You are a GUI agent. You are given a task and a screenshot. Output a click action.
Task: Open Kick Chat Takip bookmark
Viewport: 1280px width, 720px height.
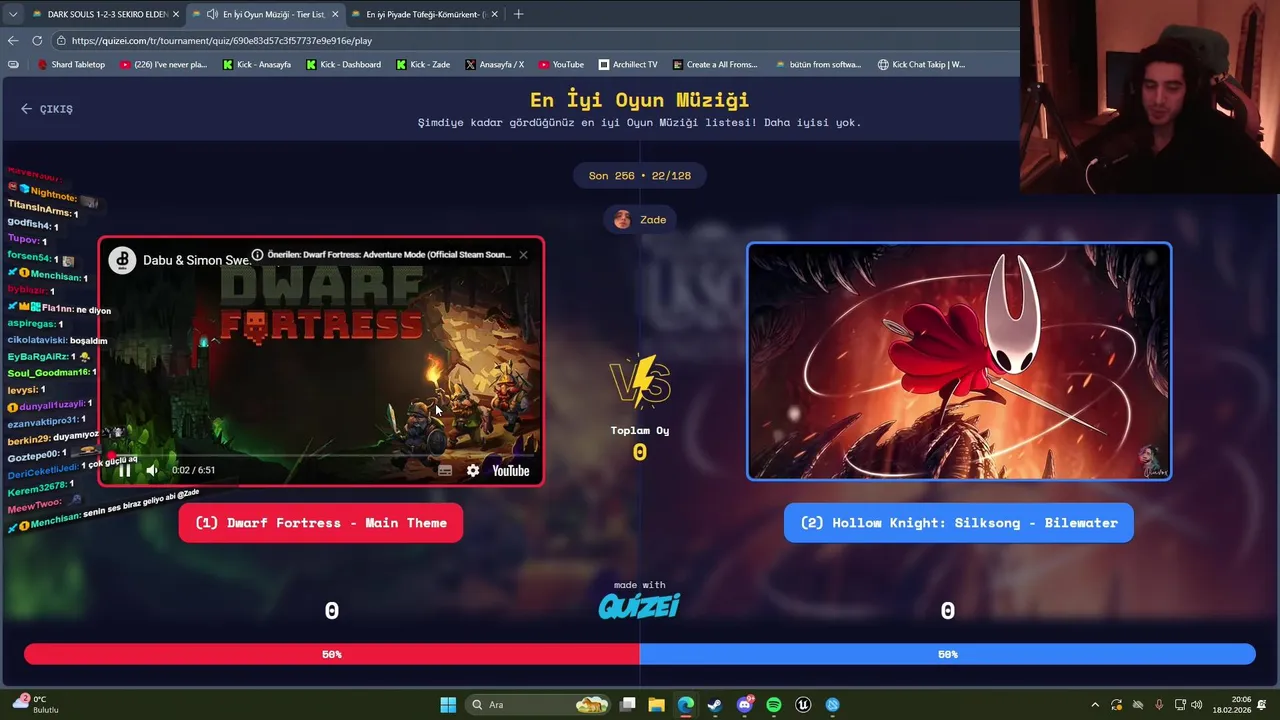tap(921, 65)
